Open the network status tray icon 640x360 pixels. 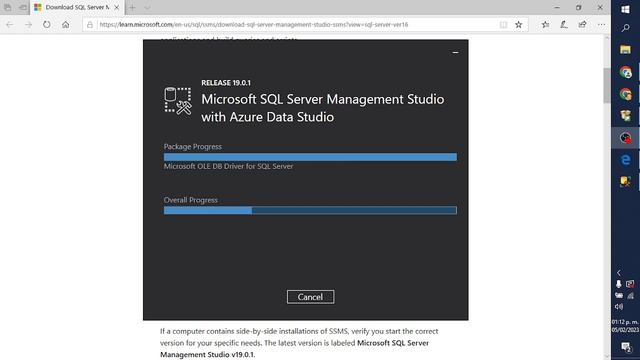point(631,295)
